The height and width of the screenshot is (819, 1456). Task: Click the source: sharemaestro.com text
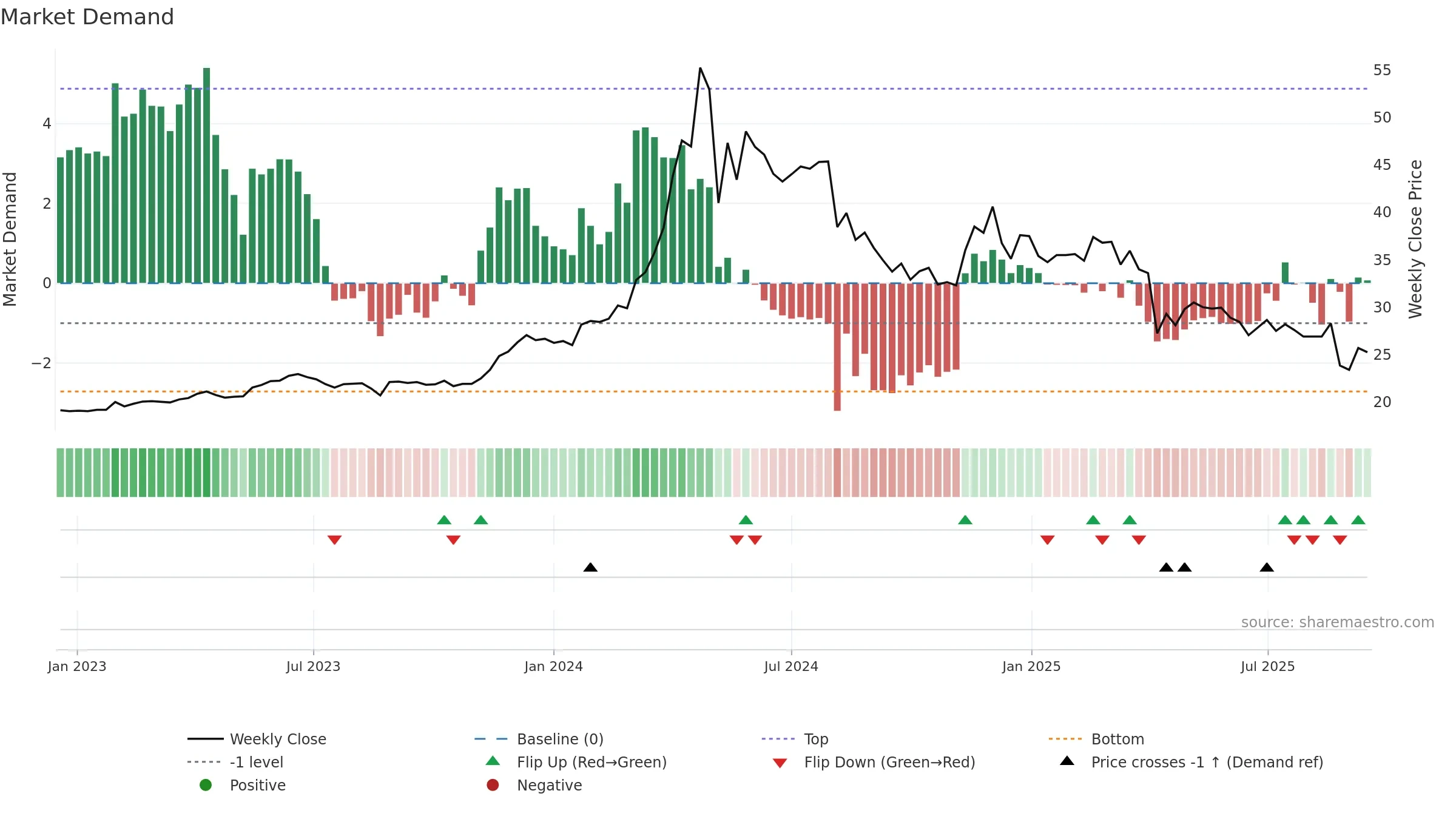coord(1337,622)
